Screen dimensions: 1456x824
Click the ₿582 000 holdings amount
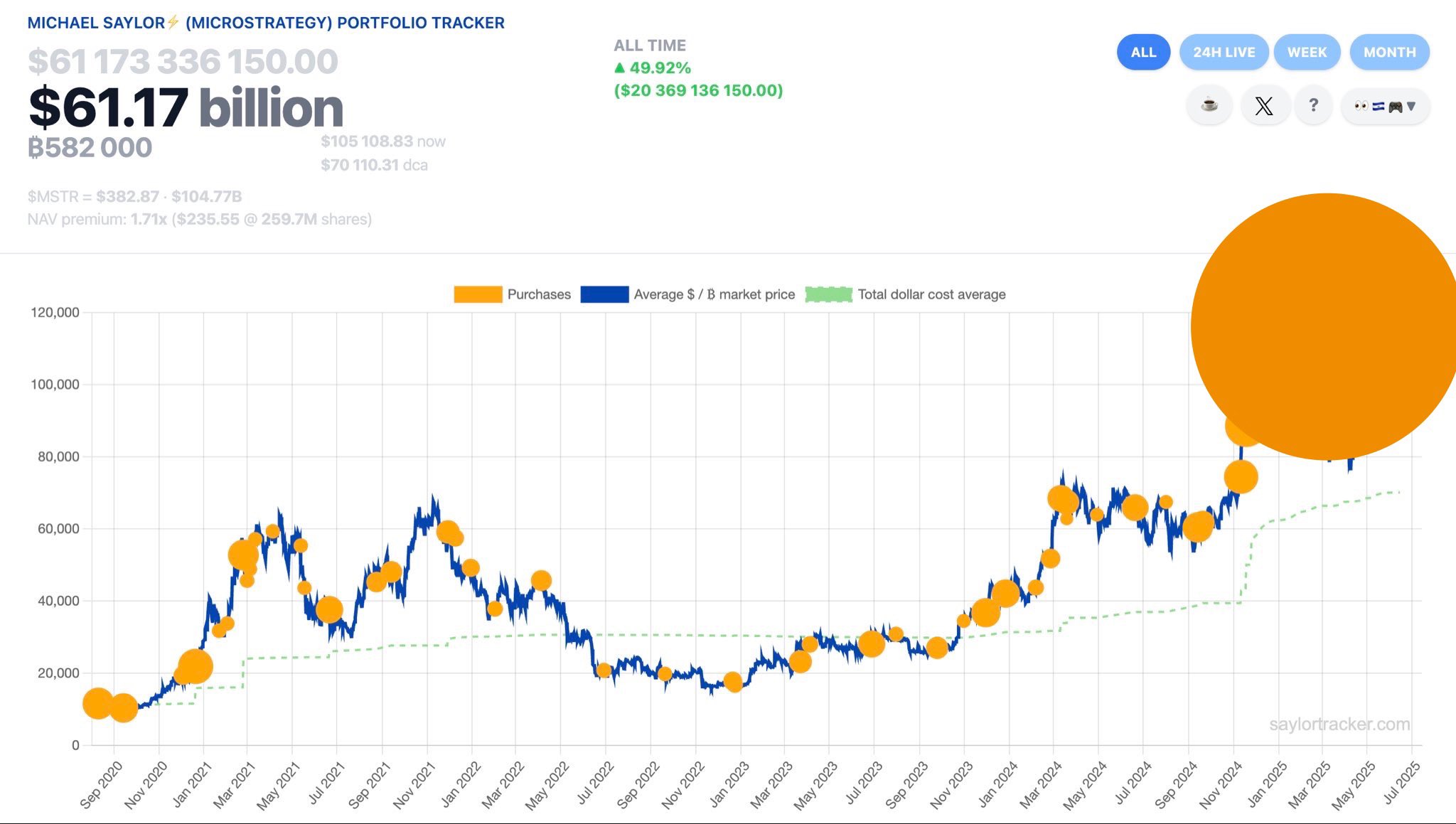coord(90,147)
